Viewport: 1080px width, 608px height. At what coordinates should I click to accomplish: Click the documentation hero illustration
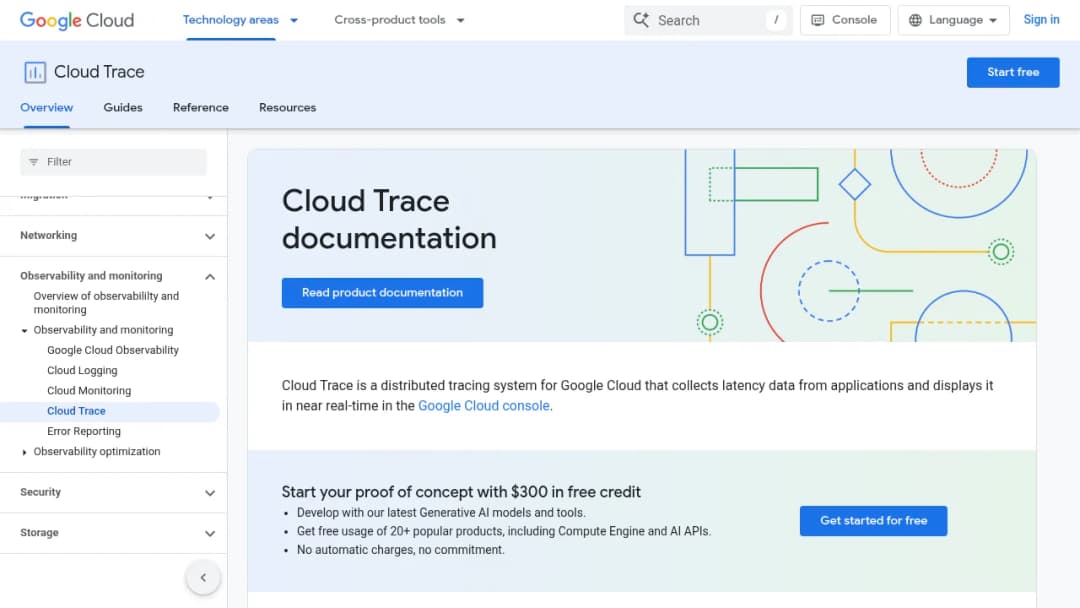point(860,245)
